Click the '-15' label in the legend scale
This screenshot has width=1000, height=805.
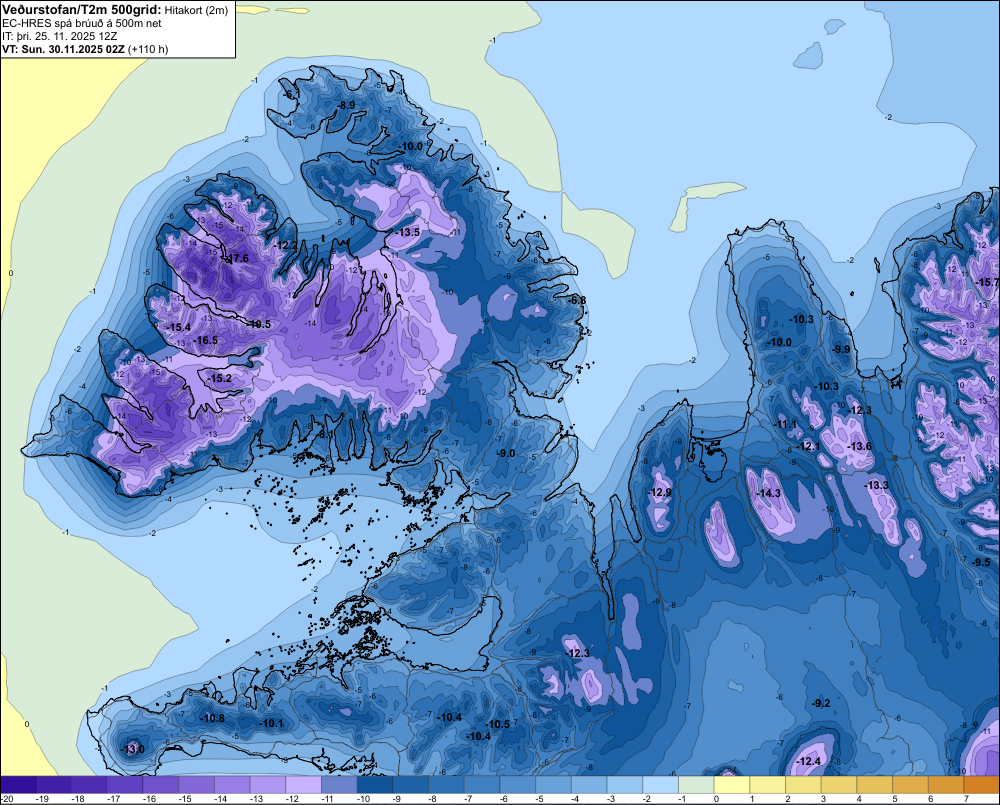tap(186, 799)
